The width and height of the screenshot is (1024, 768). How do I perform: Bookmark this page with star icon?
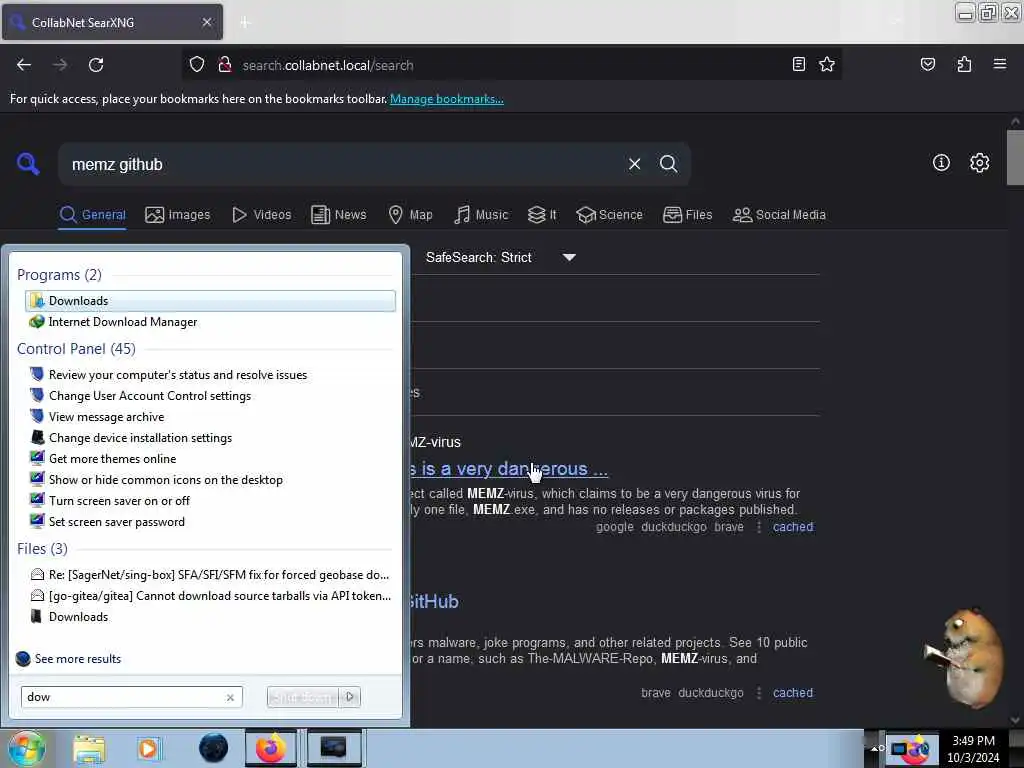[x=827, y=64]
